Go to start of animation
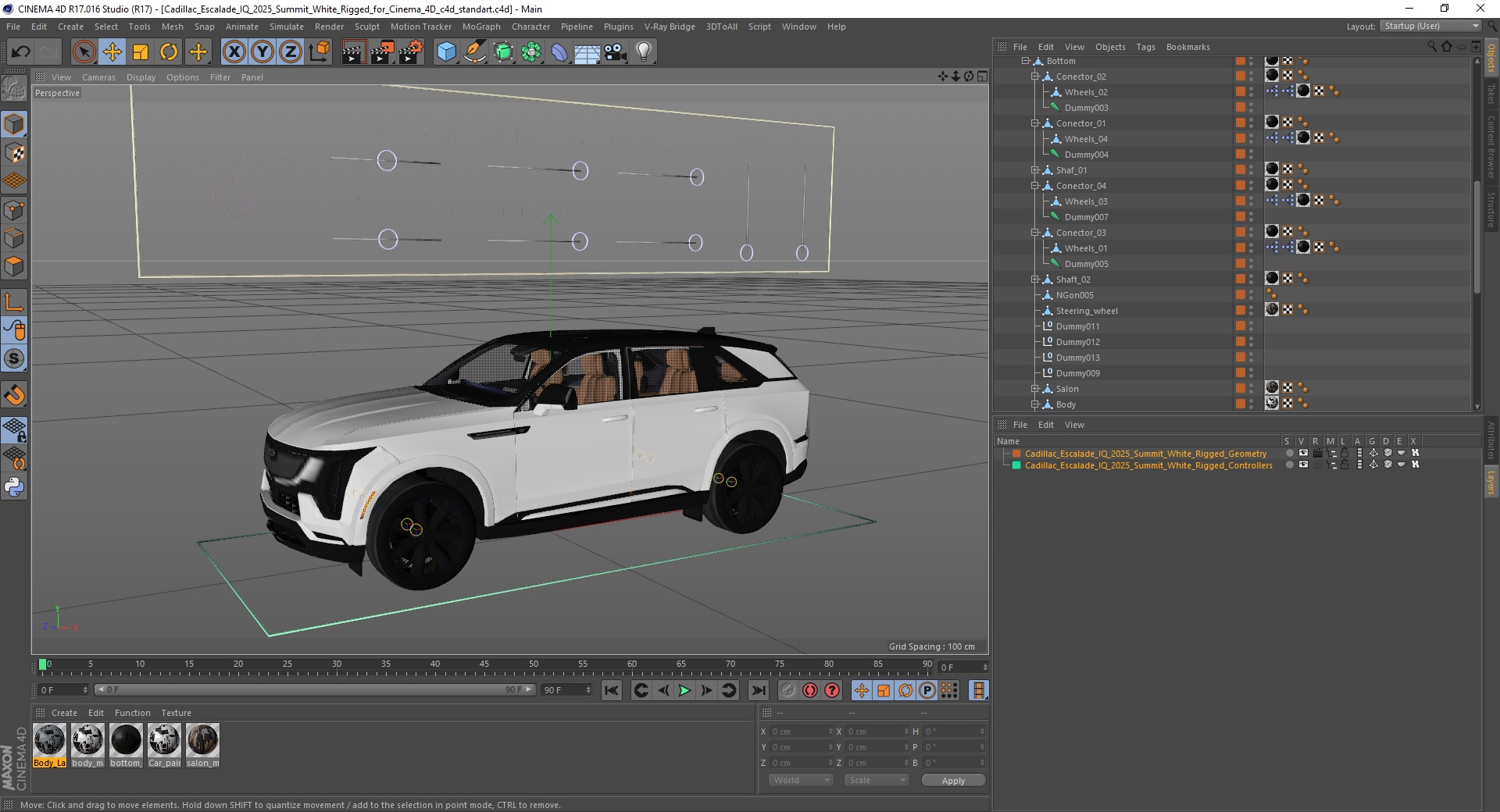The height and width of the screenshot is (812, 1500). click(612, 690)
